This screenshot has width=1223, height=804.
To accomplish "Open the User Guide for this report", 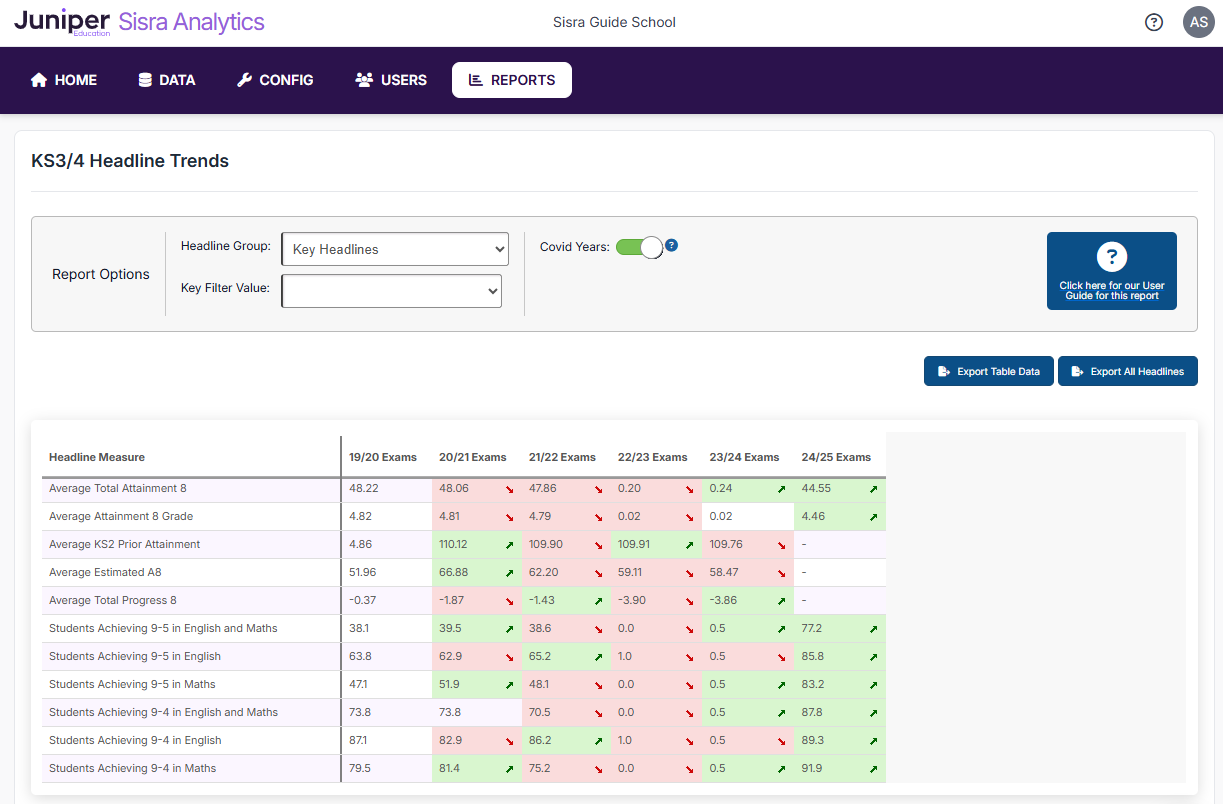I will pyautogui.click(x=1111, y=270).
